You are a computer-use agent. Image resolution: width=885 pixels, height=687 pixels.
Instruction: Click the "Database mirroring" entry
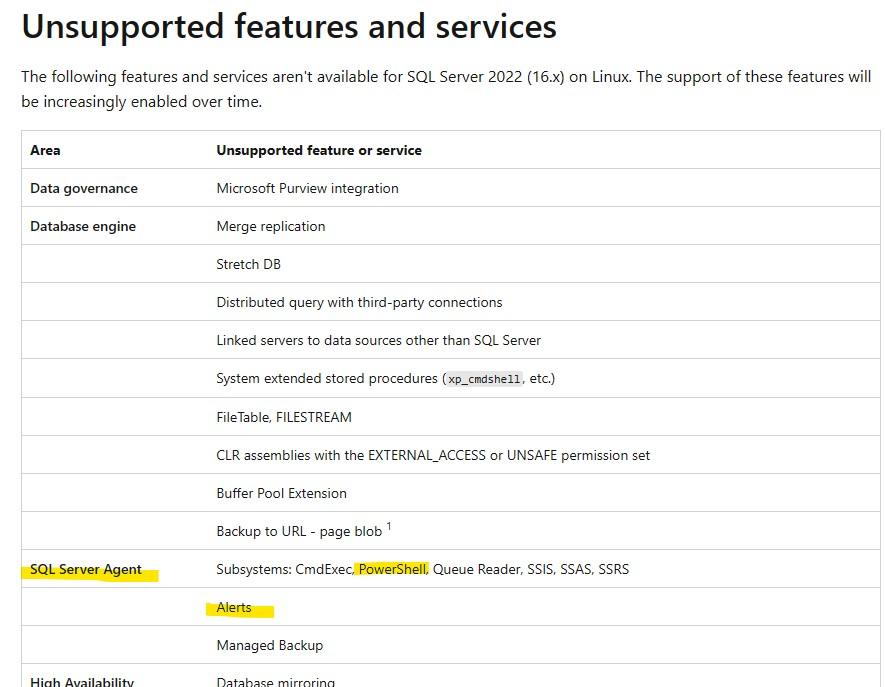[275, 681]
